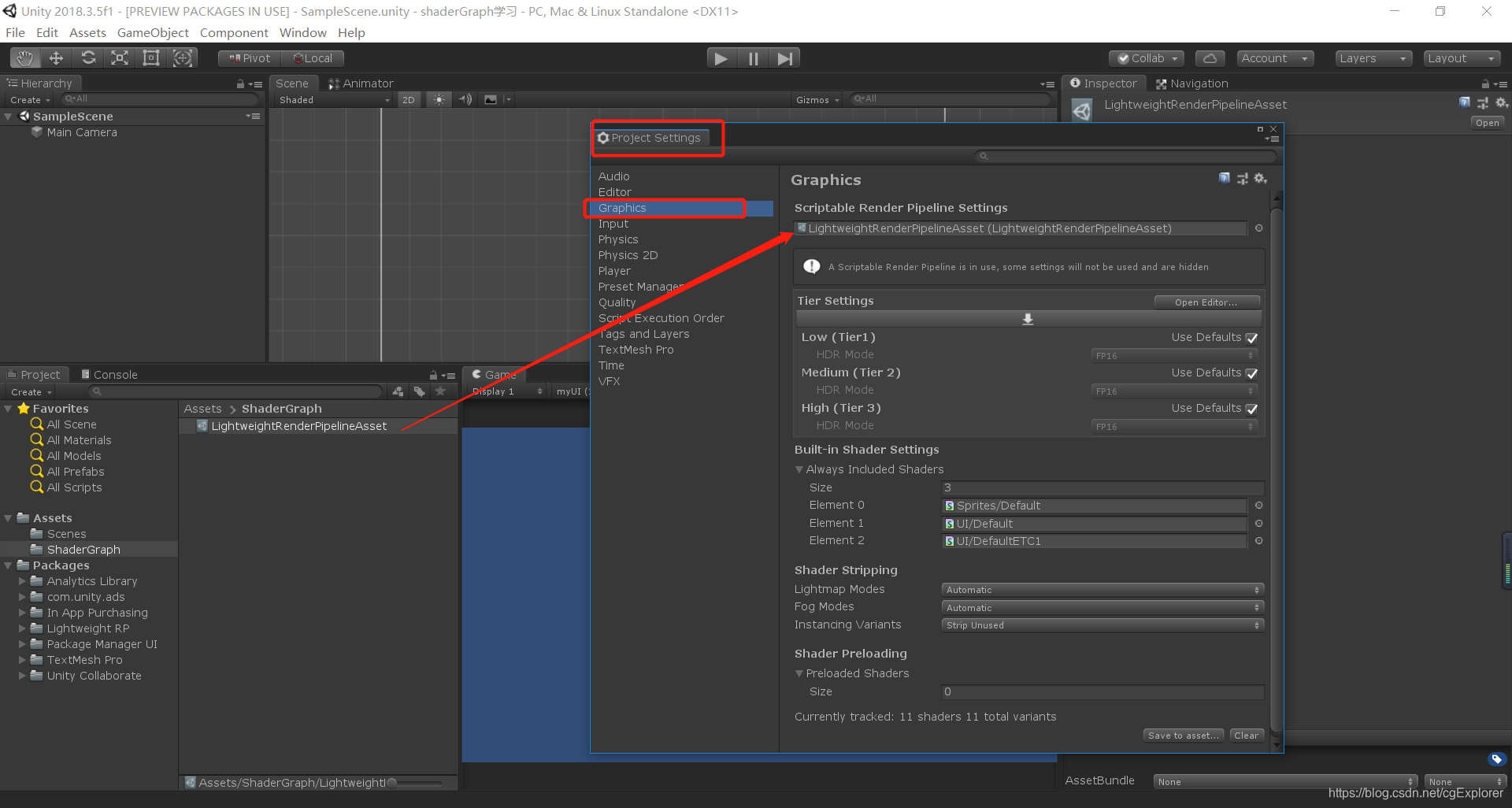Toggle Use Defaults for Medium Tier 2
Screen dimensions: 1512x808
(x=1252, y=373)
